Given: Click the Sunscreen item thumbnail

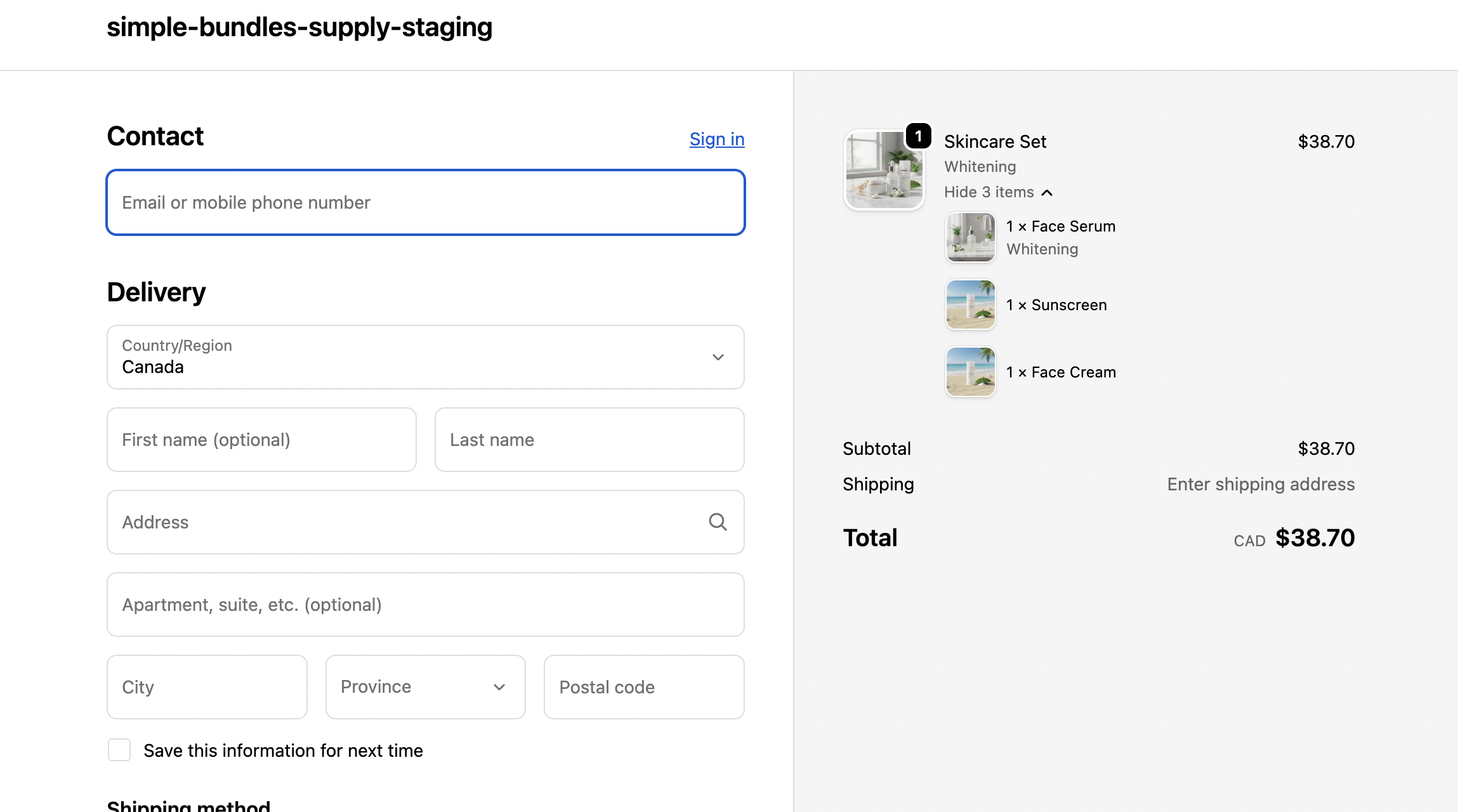Looking at the screenshot, I should click(970, 305).
